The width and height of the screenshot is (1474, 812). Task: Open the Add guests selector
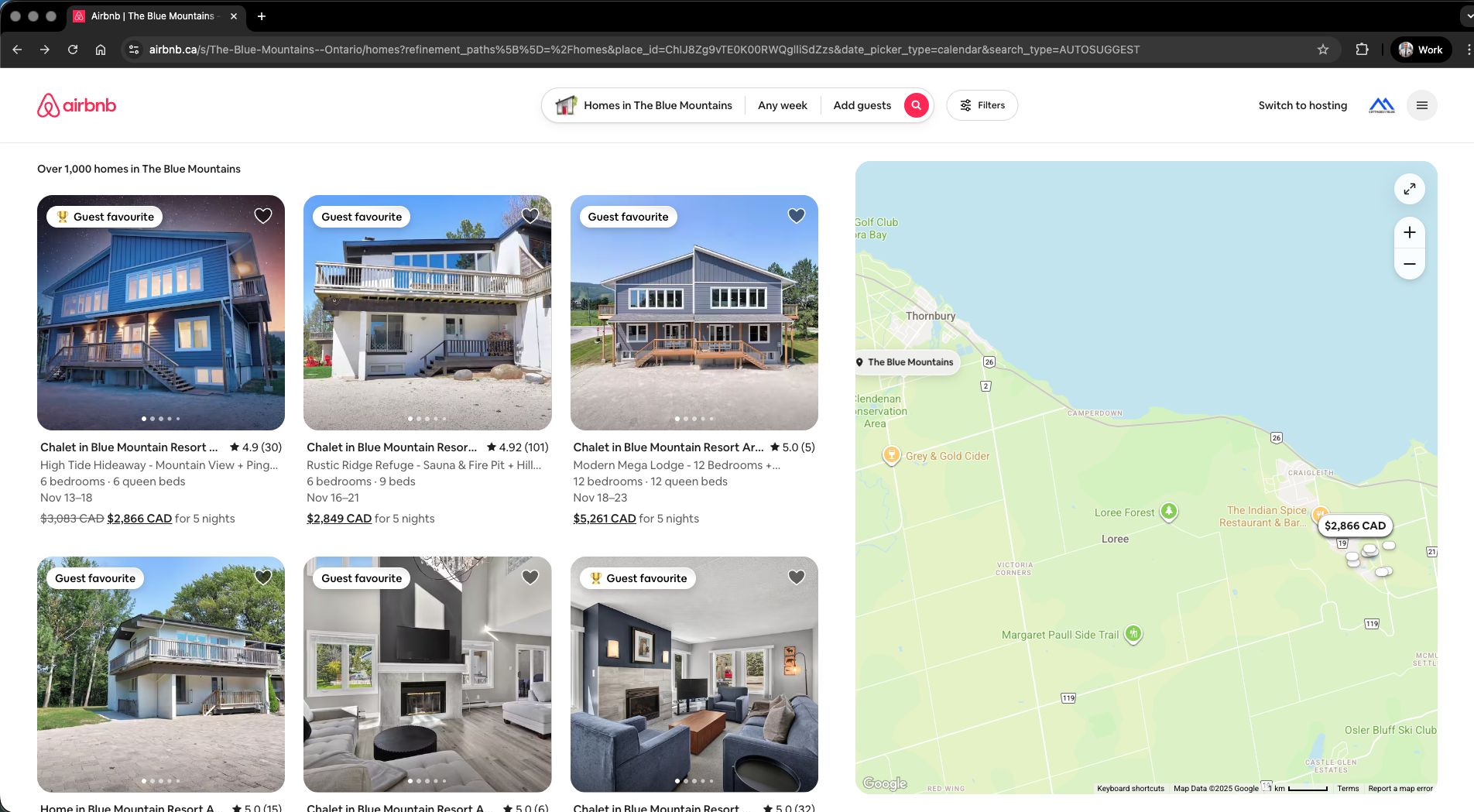tap(862, 105)
